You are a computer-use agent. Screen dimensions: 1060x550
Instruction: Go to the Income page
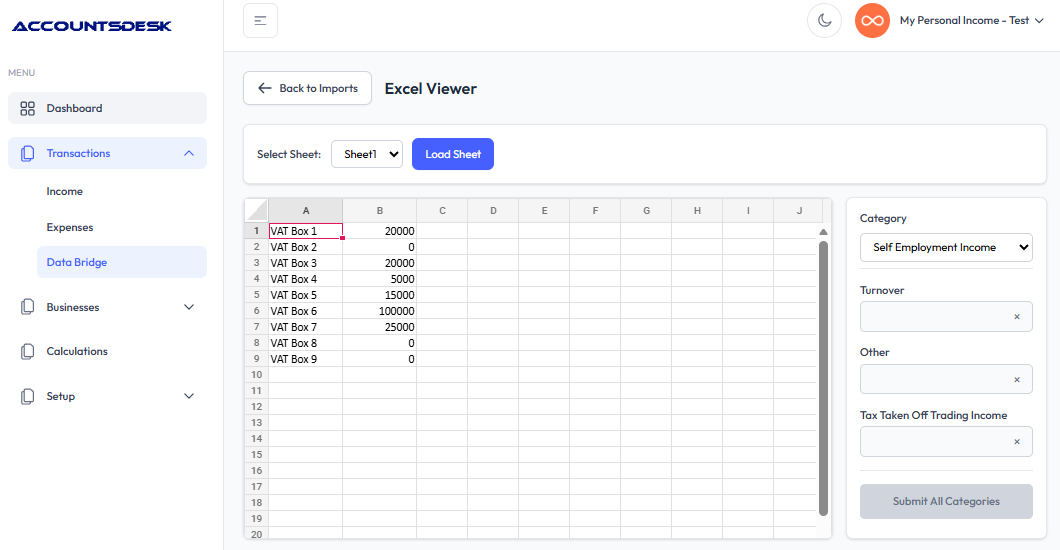point(65,191)
